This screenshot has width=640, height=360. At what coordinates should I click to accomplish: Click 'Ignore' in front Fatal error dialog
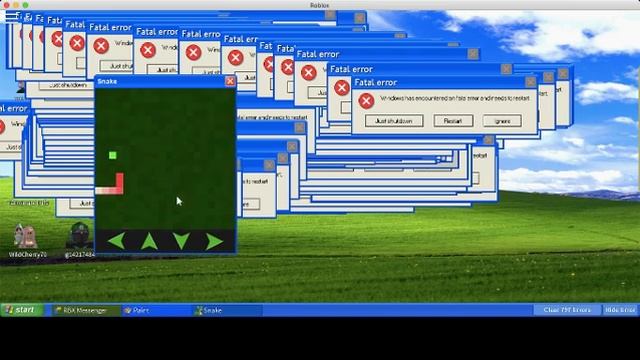pos(502,121)
